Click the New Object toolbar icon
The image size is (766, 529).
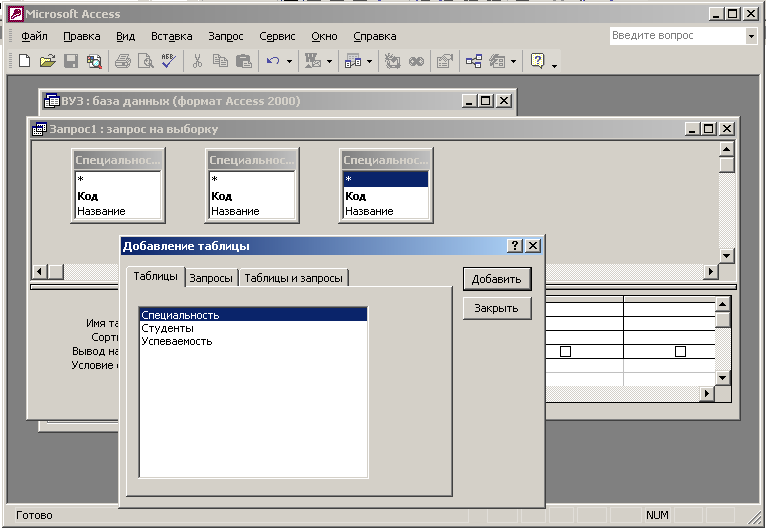click(497, 61)
